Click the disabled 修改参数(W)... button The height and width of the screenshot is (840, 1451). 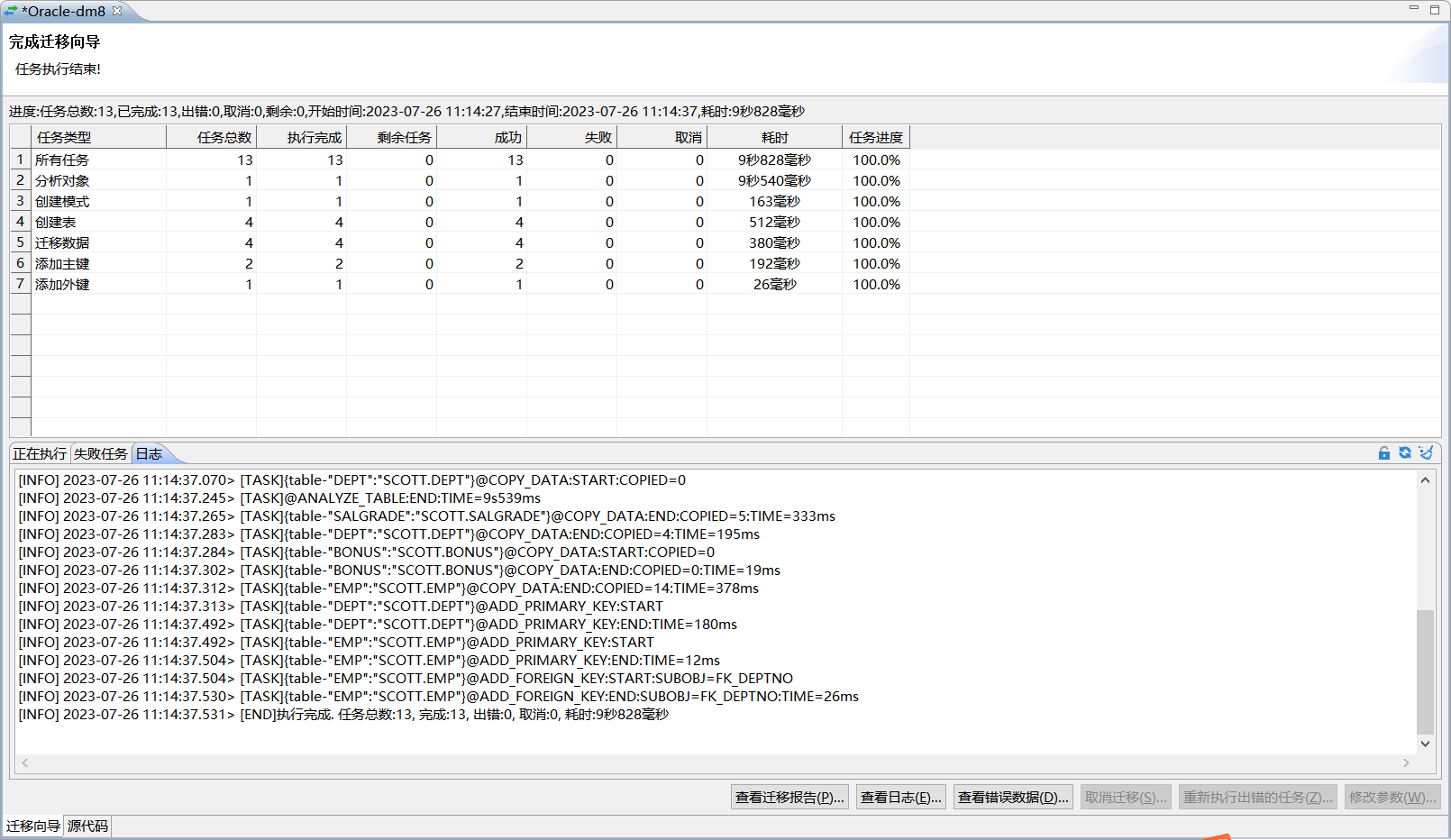coord(1392,797)
